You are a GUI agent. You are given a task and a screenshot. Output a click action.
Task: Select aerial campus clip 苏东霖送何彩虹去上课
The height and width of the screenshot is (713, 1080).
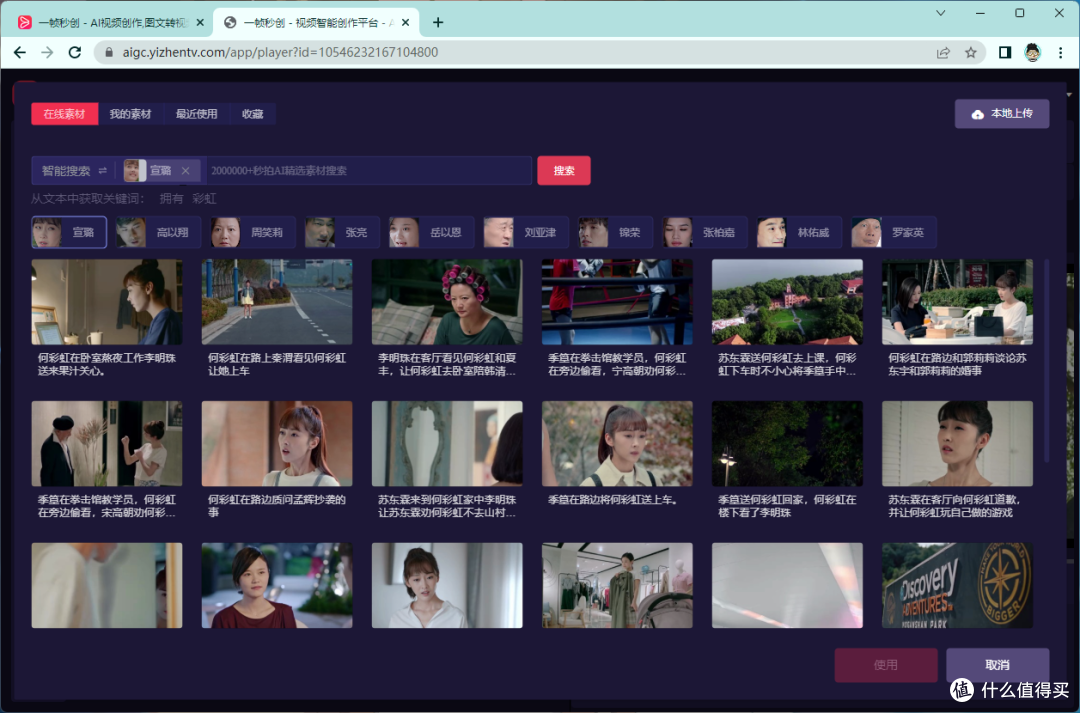pyautogui.click(x=787, y=302)
